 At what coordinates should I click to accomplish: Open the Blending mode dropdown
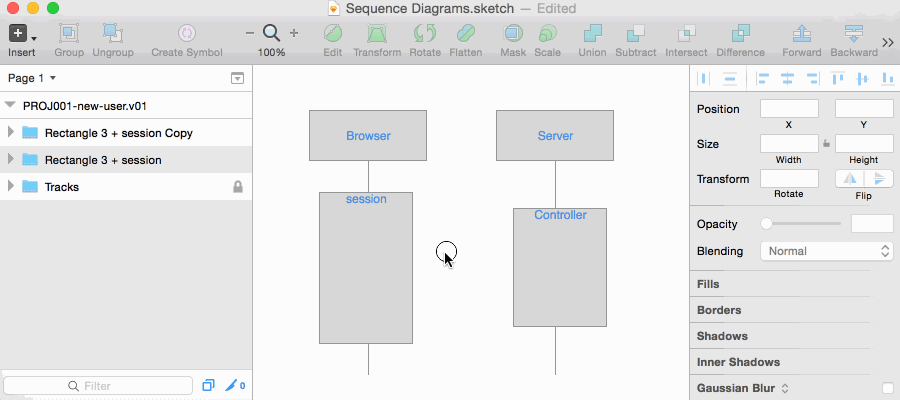click(827, 251)
